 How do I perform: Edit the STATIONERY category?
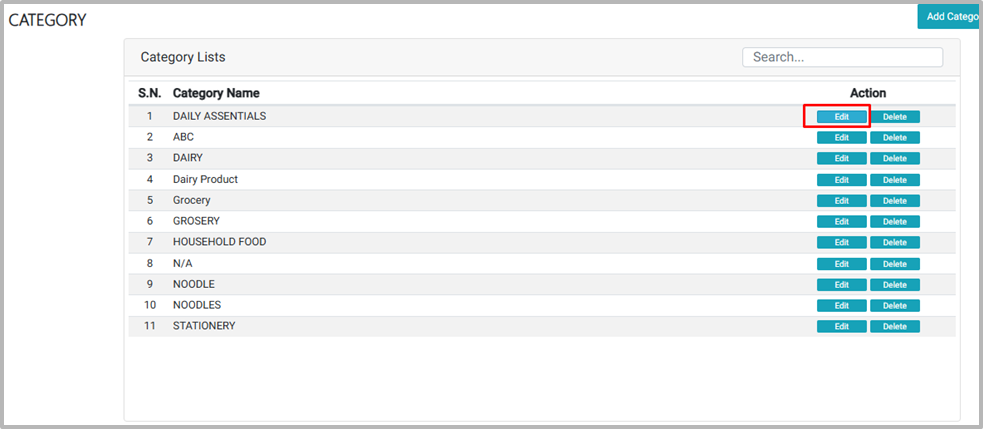coord(841,327)
